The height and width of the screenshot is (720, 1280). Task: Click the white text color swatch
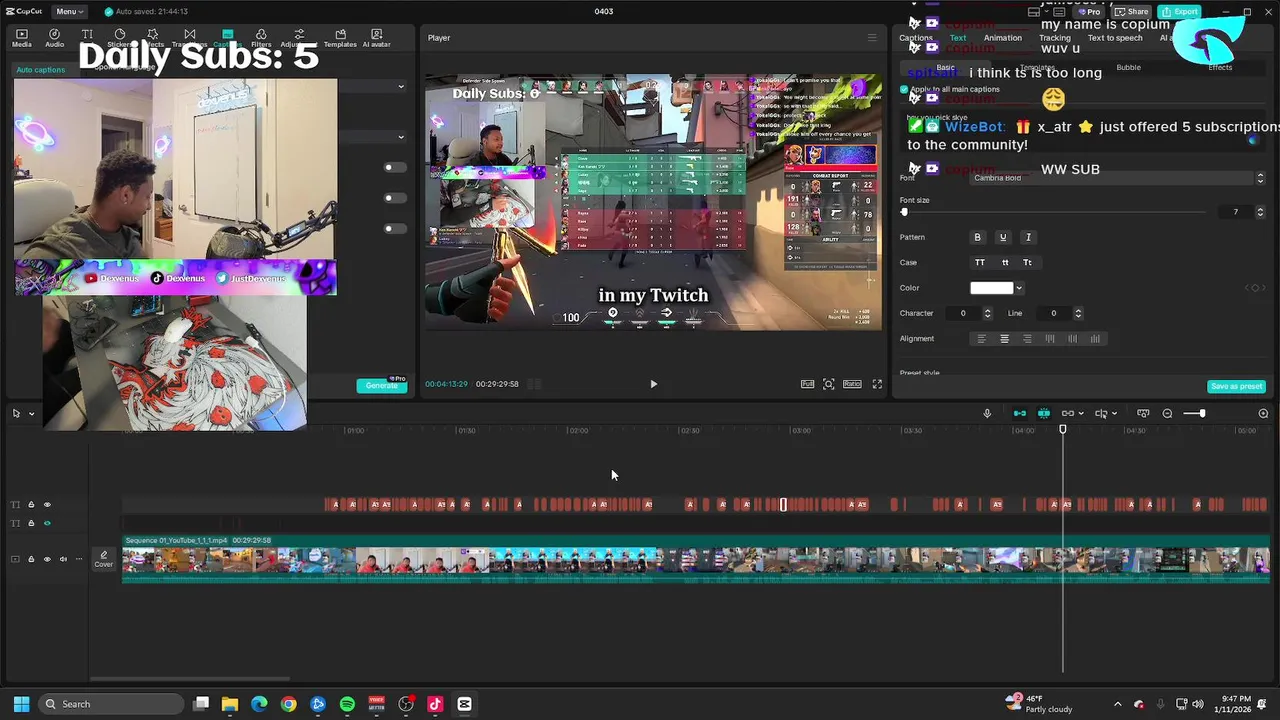(x=991, y=288)
